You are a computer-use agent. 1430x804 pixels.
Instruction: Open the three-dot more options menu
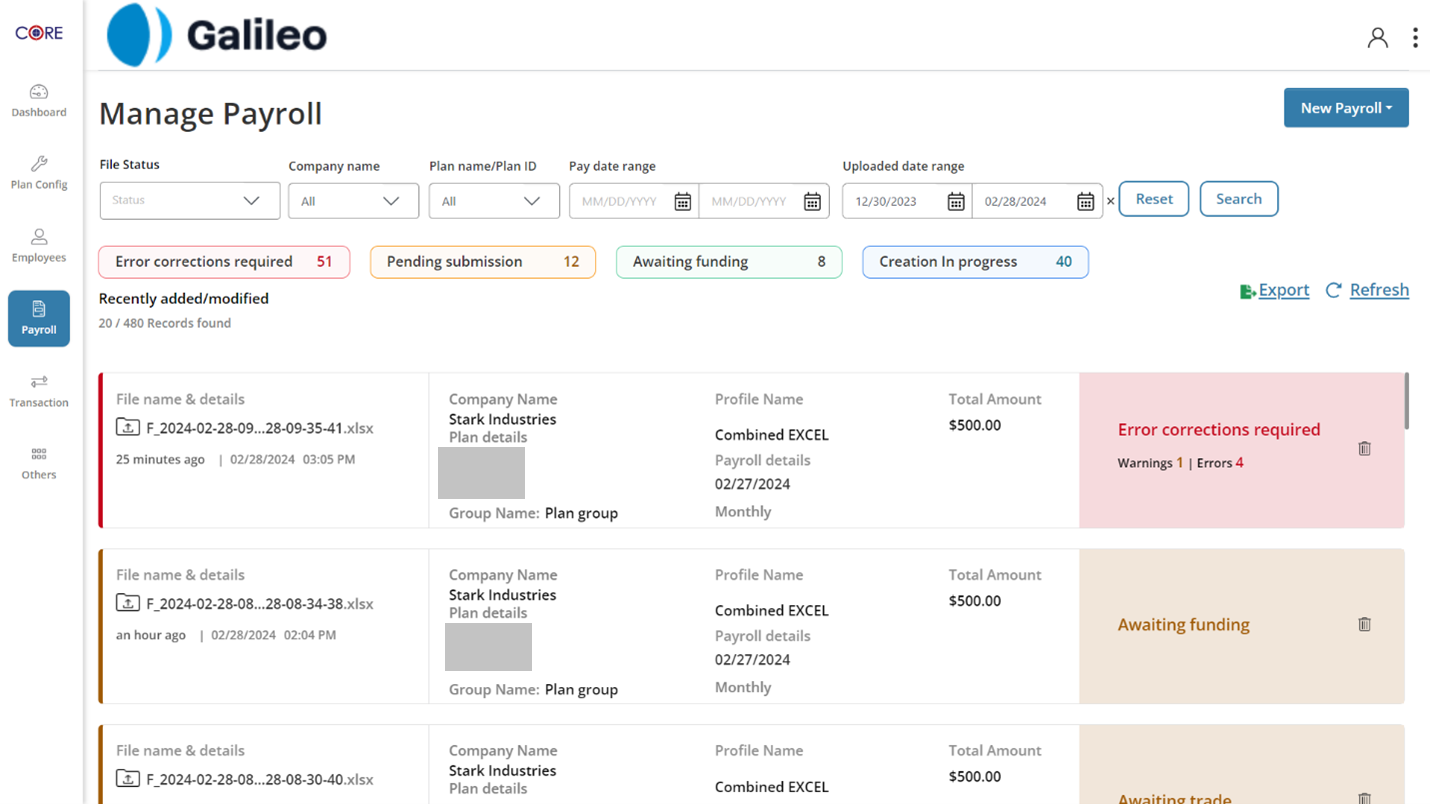pos(1415,38)
